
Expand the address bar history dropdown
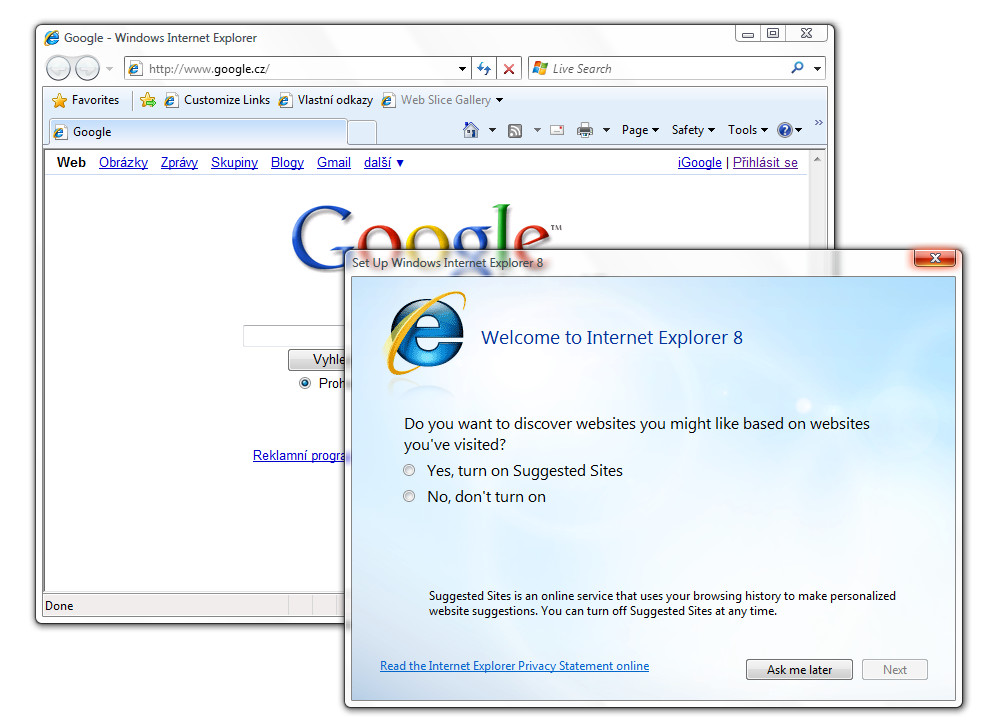(x=463, y=69)
